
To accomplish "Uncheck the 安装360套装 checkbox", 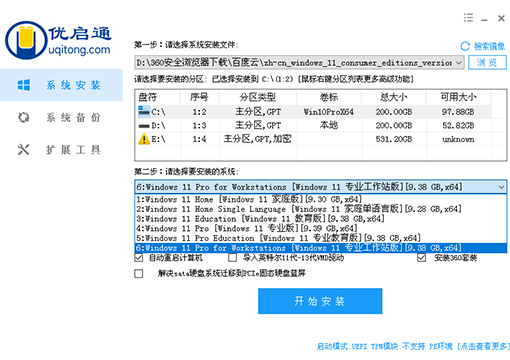I will (421, 257).
